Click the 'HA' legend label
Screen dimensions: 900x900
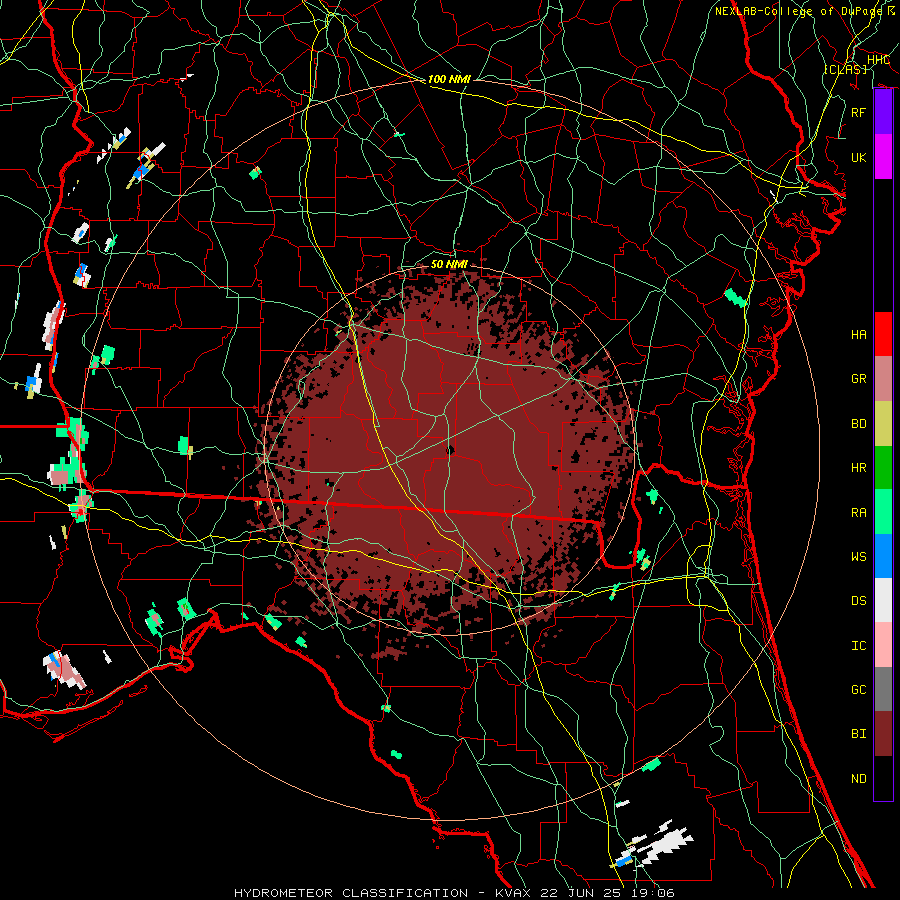tap(859, 334)
